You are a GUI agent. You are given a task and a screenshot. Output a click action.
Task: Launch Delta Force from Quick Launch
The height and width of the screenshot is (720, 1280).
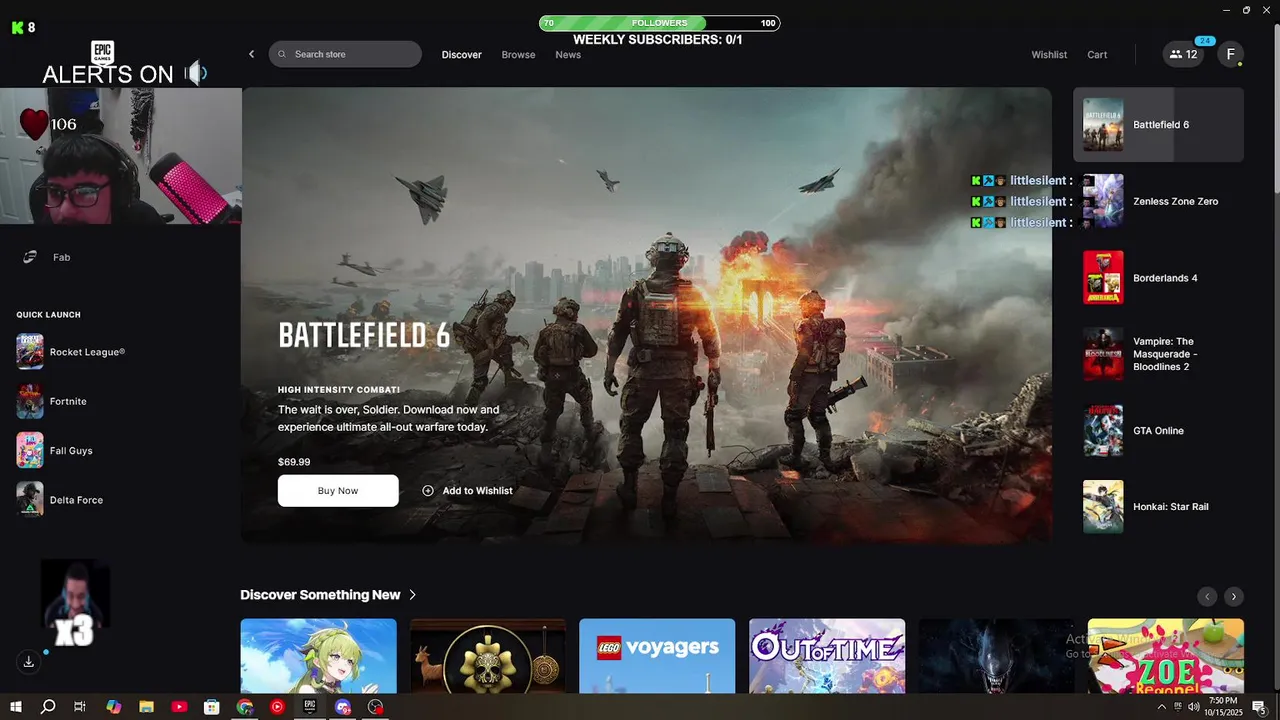[61, 500]
